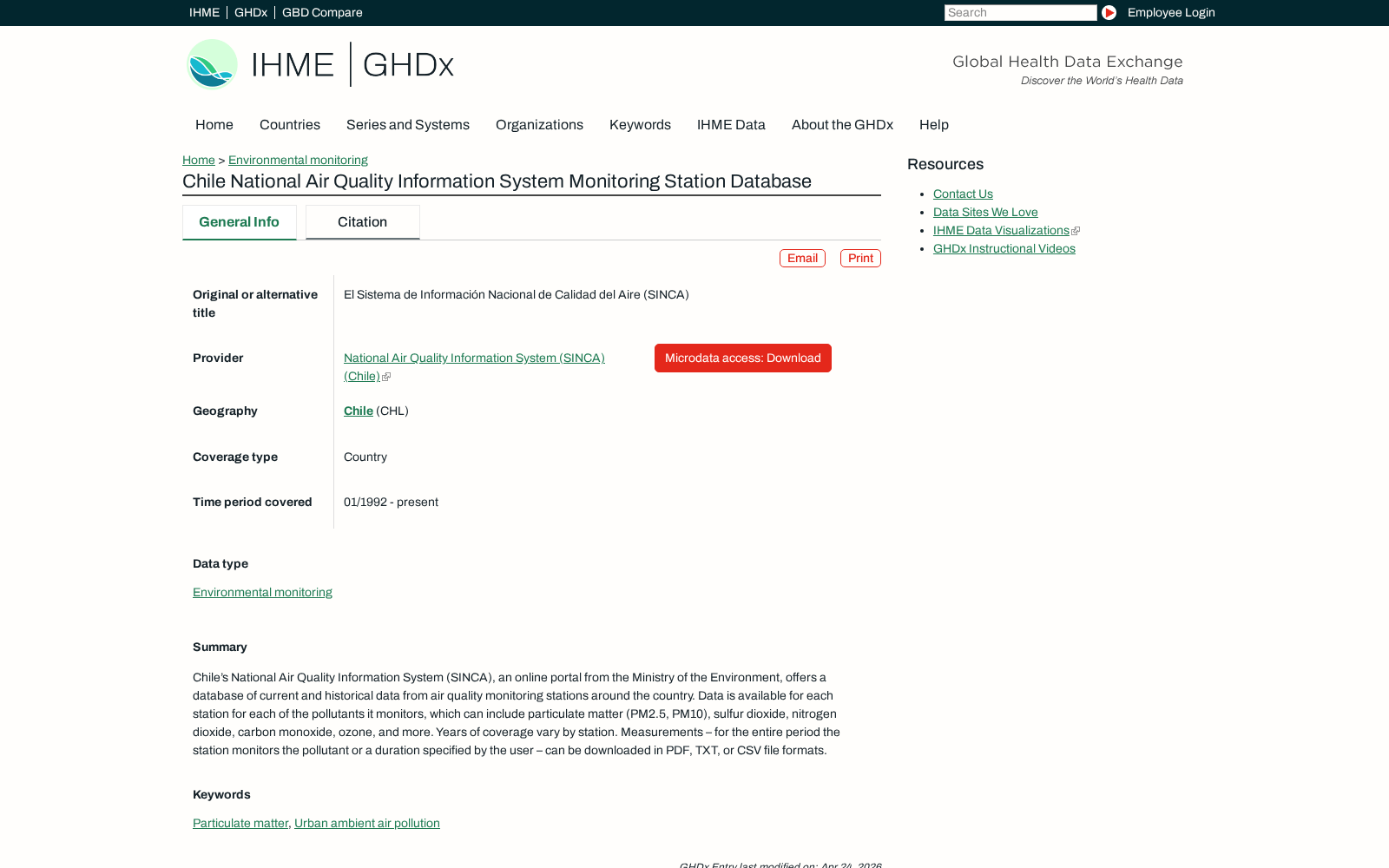
Task: Open the Contact Us resource link
Action: coord(963,194)
